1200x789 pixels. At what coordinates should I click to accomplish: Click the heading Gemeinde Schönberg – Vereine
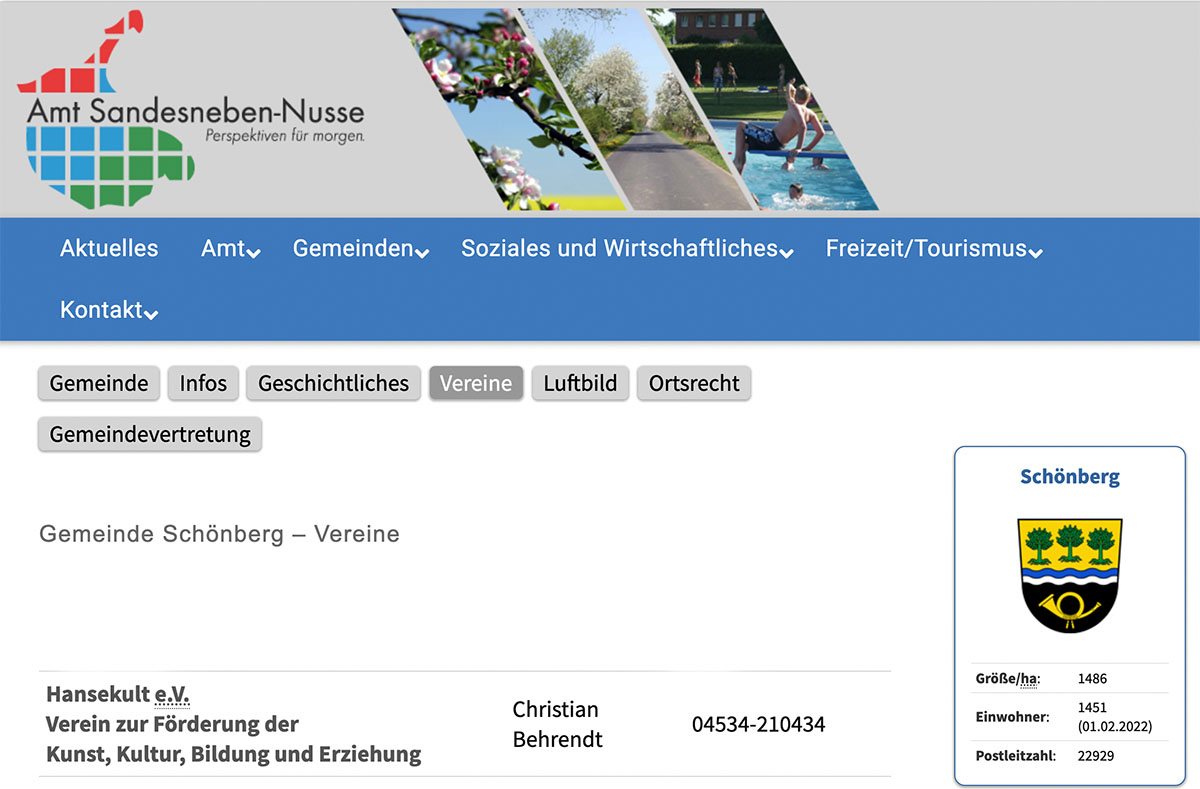coord(219,534)
